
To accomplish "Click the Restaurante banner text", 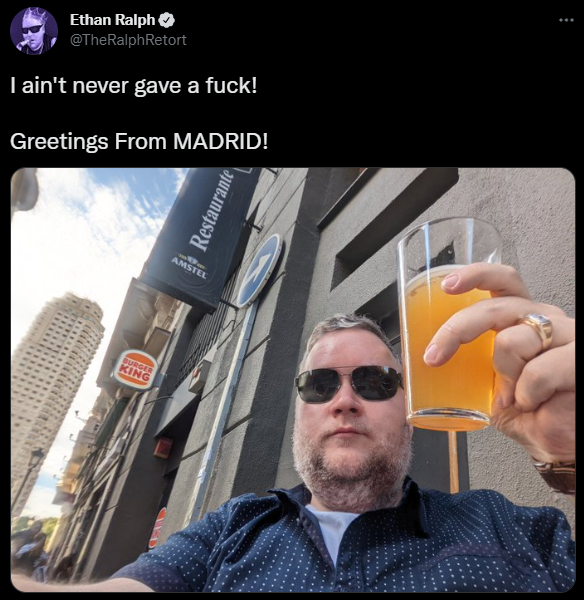I will tap(211, 209).
